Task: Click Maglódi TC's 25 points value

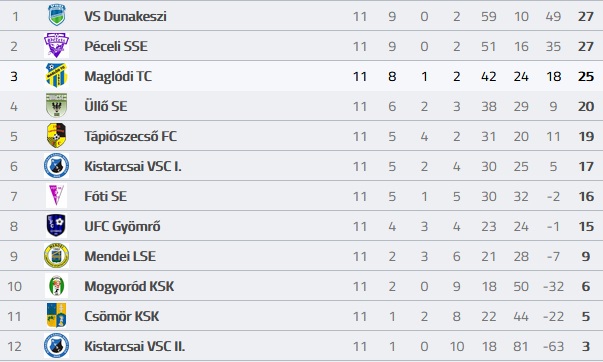Action: (586, 76)
